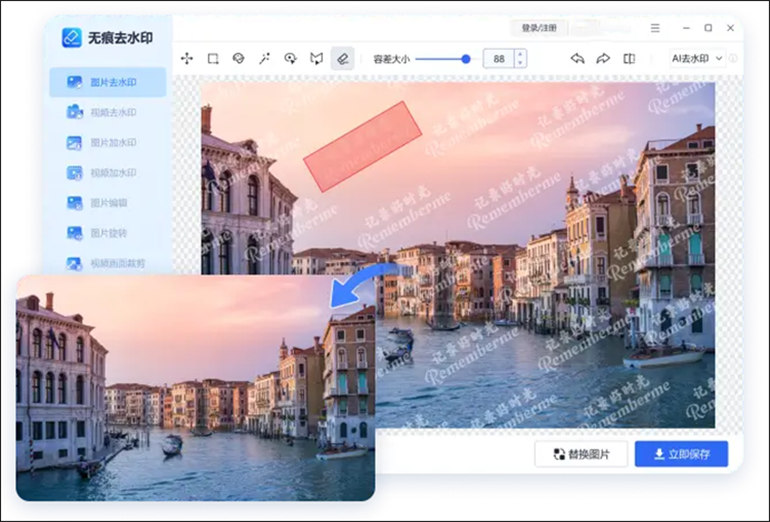Image resolution: width=770 pixels, height=522 pixels.
Task: Select the magic wand tool
Action: click(x=265, y=59)
